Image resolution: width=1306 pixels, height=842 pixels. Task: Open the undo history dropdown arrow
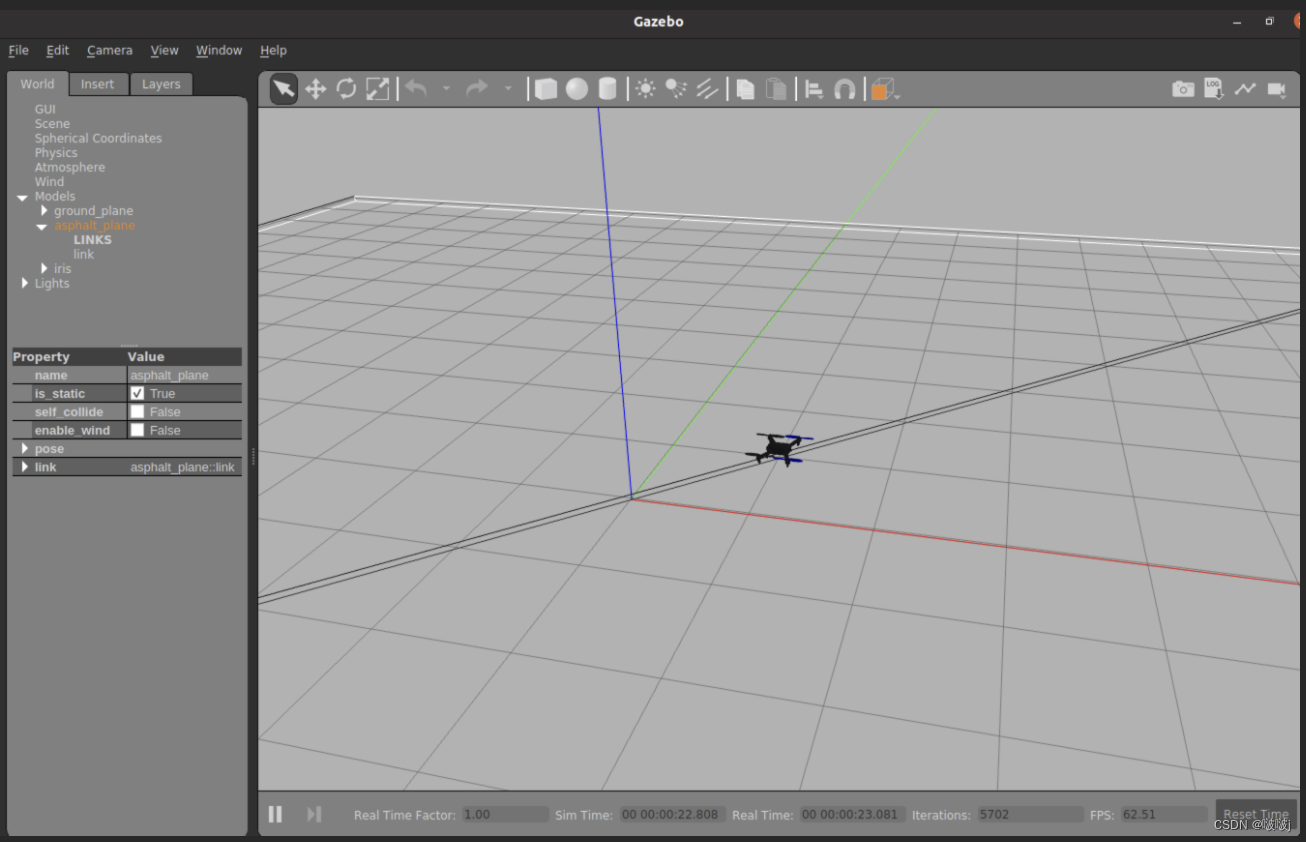point(446,89)
